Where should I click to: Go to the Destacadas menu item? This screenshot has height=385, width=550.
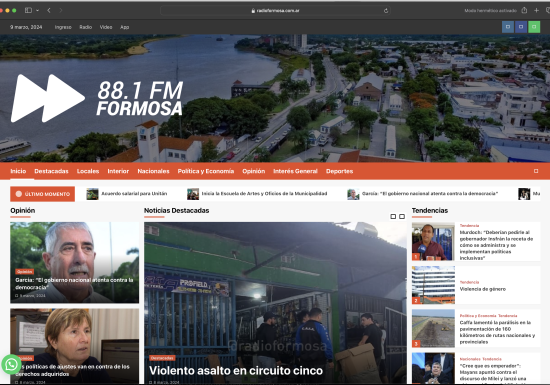pyautogui.click(x=51, y=171)
